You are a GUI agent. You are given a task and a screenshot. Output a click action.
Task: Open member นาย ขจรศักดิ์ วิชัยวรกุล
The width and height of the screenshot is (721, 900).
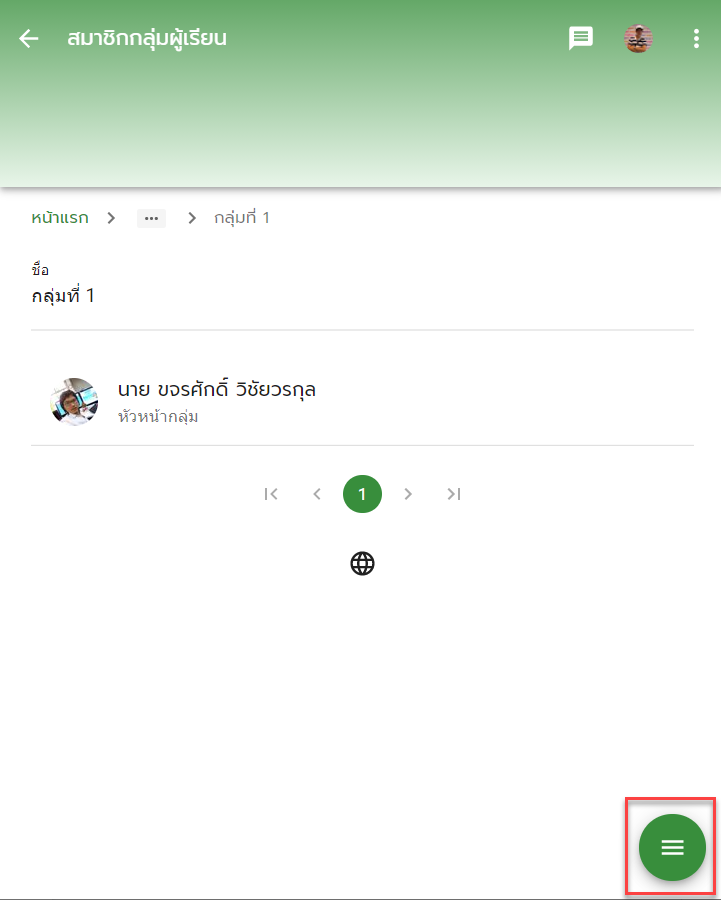coord(216,390)
